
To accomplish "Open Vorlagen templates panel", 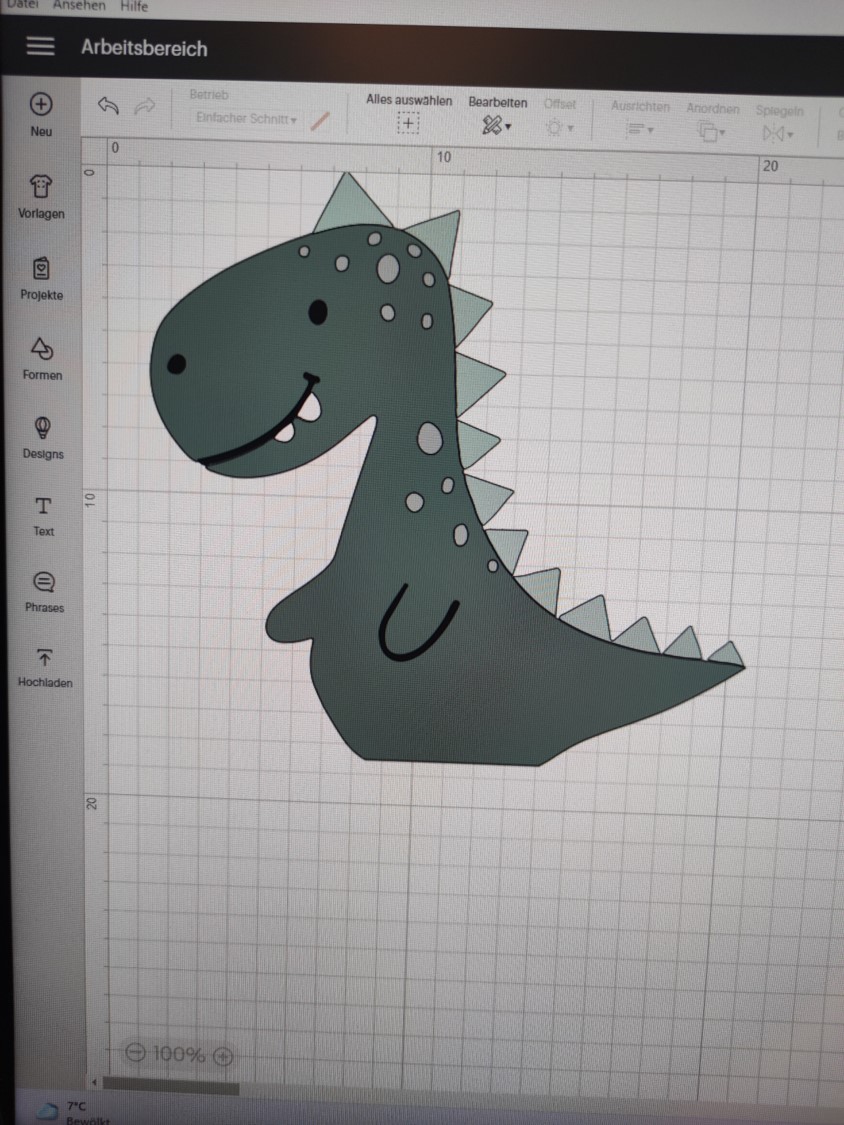I will tap(41, 187).
